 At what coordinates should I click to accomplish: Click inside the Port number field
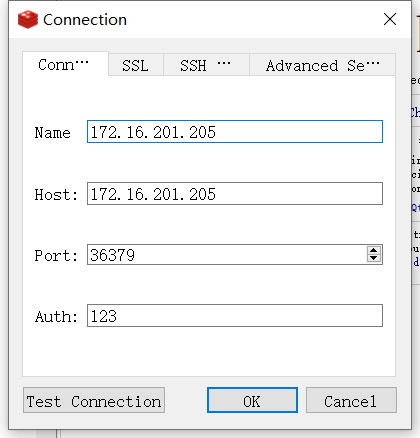pos(227,255)
